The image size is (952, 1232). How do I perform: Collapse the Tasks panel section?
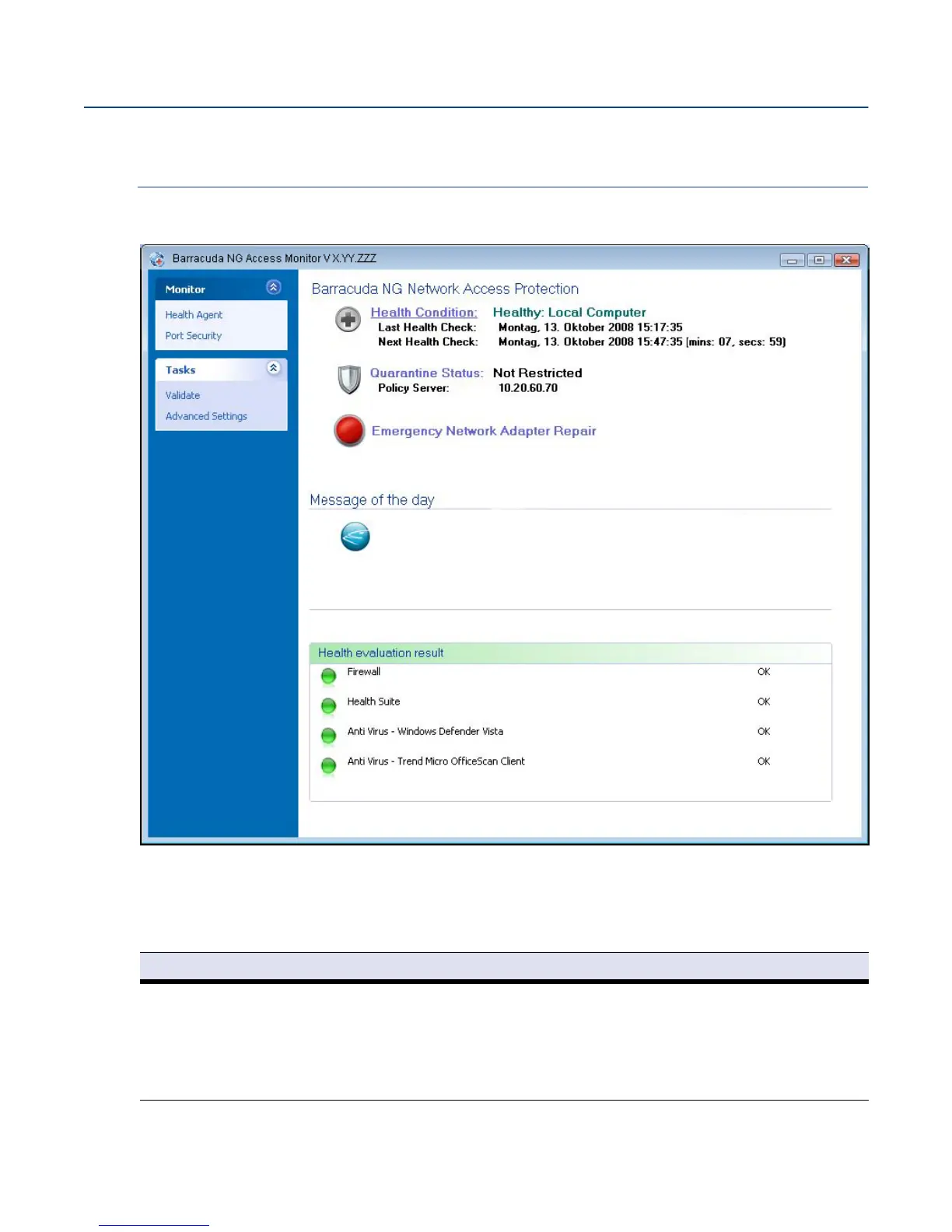273,368
